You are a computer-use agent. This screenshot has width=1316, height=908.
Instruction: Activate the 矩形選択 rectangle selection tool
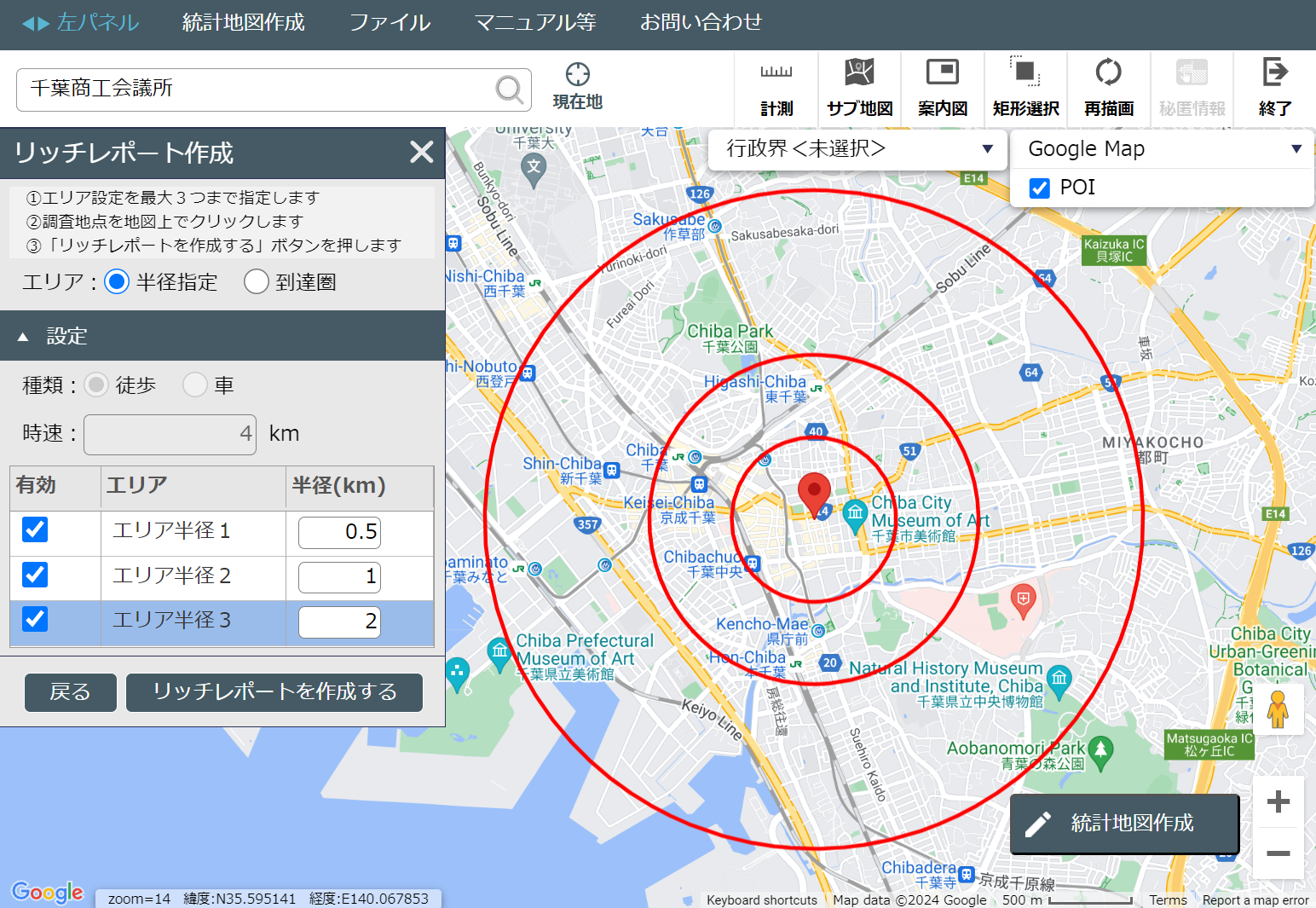pos(1025,89)
